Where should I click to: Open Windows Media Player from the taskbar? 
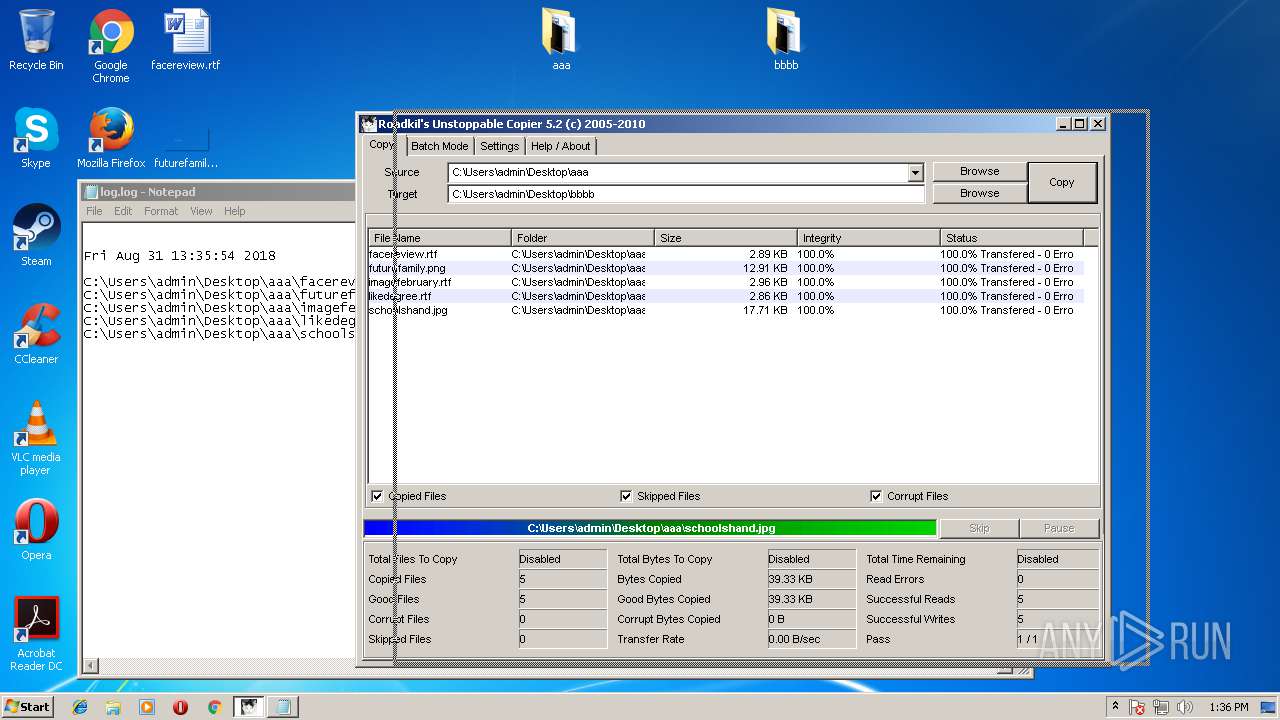point(147,707)
